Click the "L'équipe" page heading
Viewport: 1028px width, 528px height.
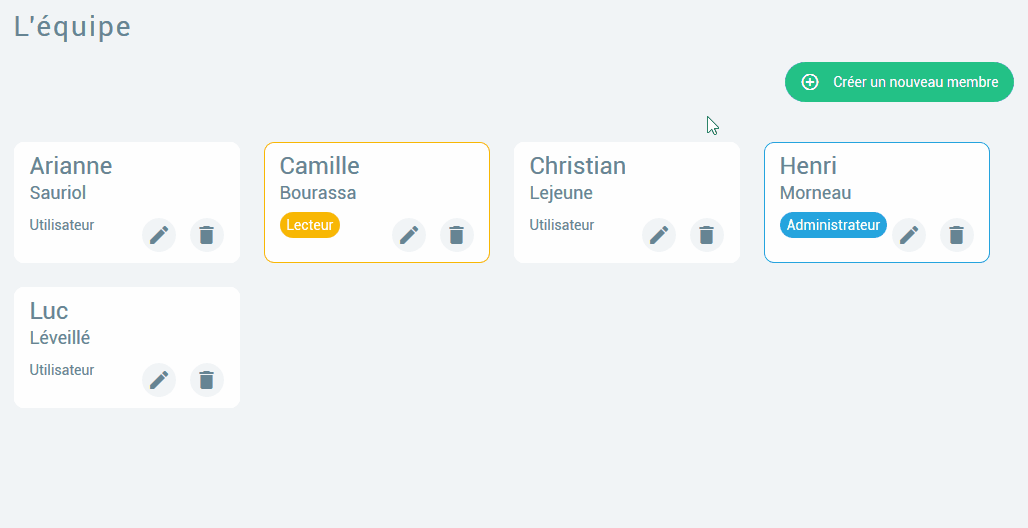tap(72, 27)
